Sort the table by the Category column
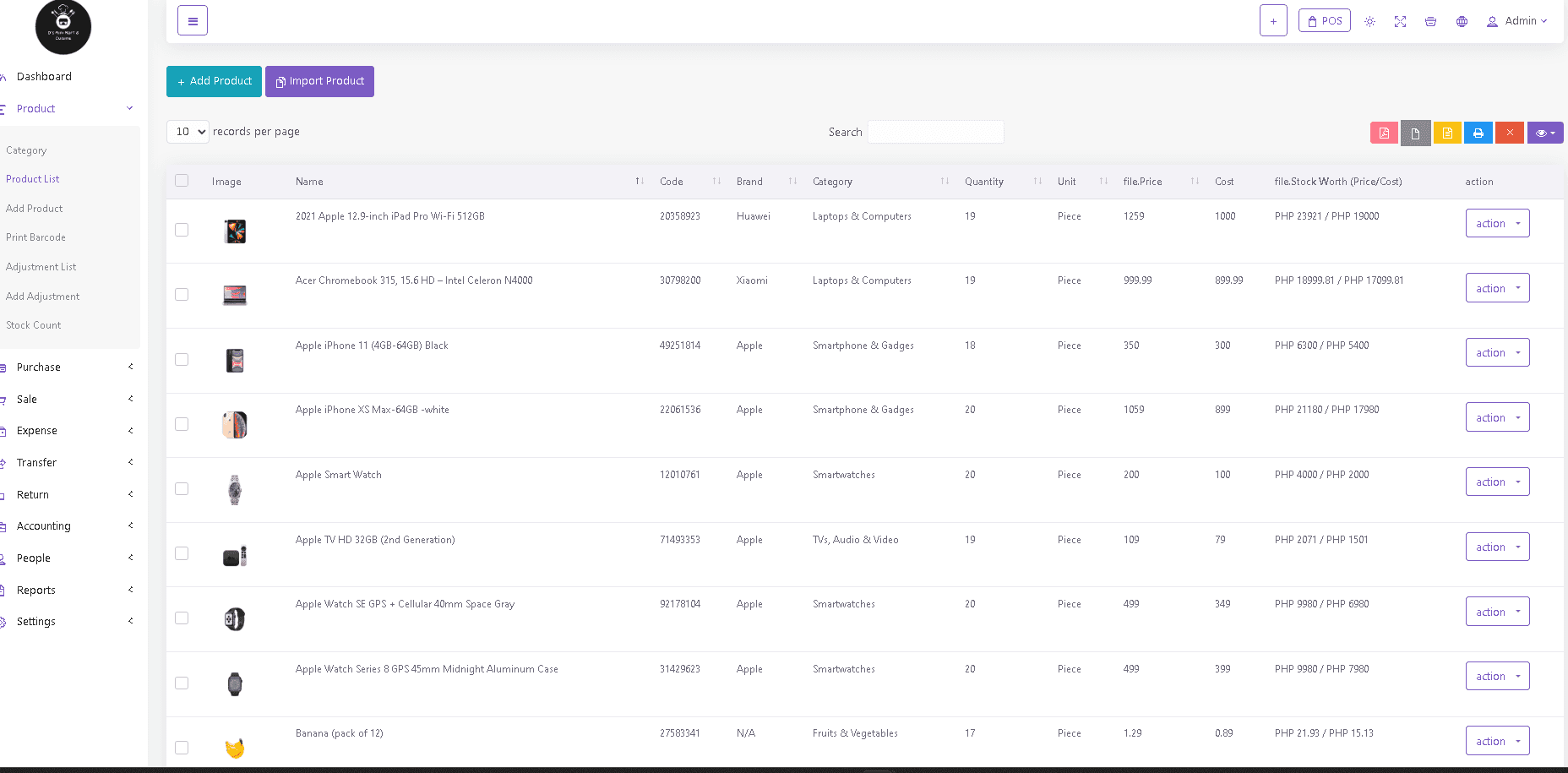1568x773 pixels. click(x=880, y=182)
